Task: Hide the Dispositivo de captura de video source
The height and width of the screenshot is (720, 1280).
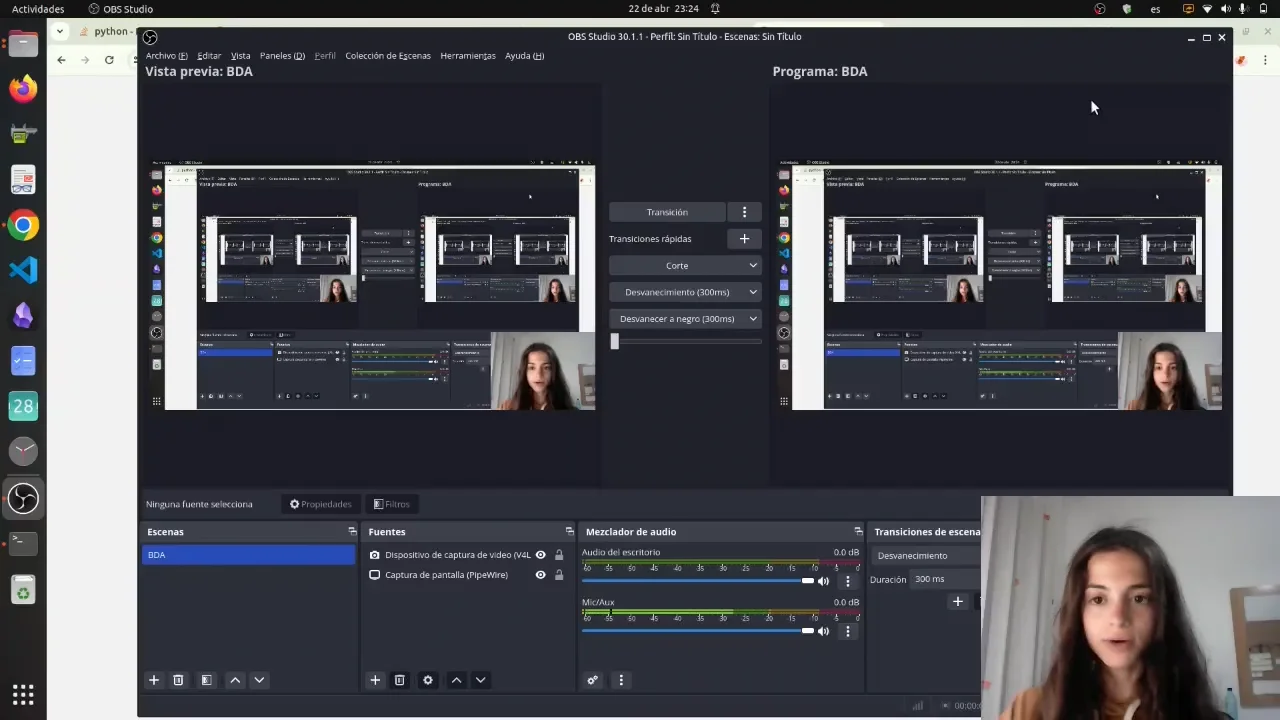Action: click(541, 555)
